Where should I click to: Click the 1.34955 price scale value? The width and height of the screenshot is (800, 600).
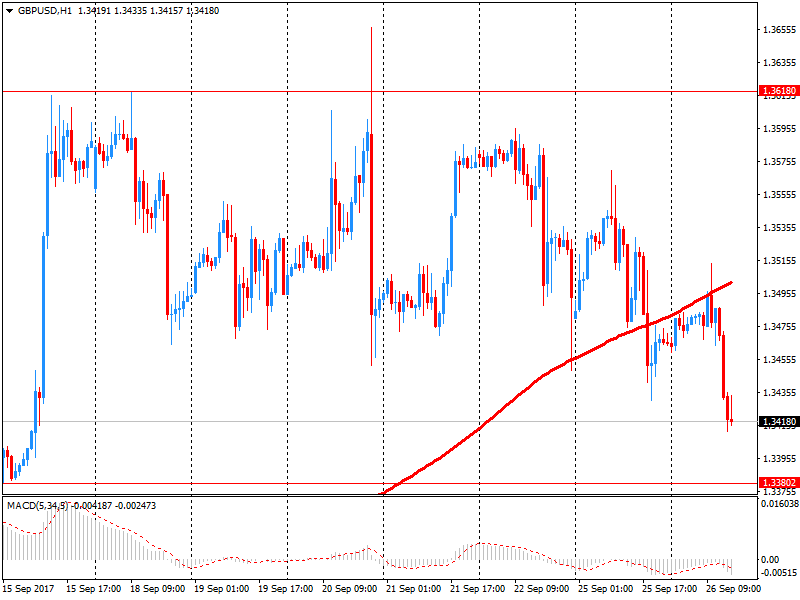coord(779,293)
